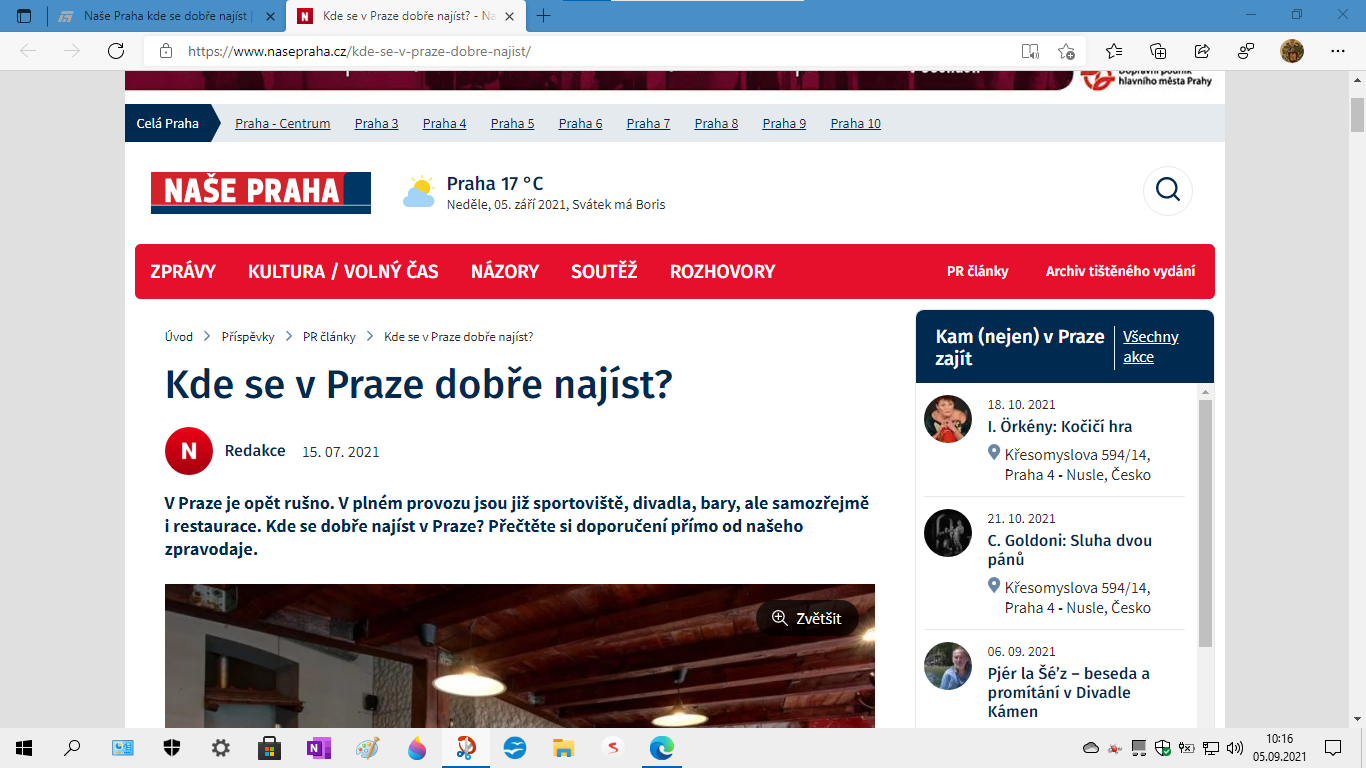Open the browser profile avatar menu
The height and width of the screenshot is (768, 1366).
click(x=1293, y=50)
